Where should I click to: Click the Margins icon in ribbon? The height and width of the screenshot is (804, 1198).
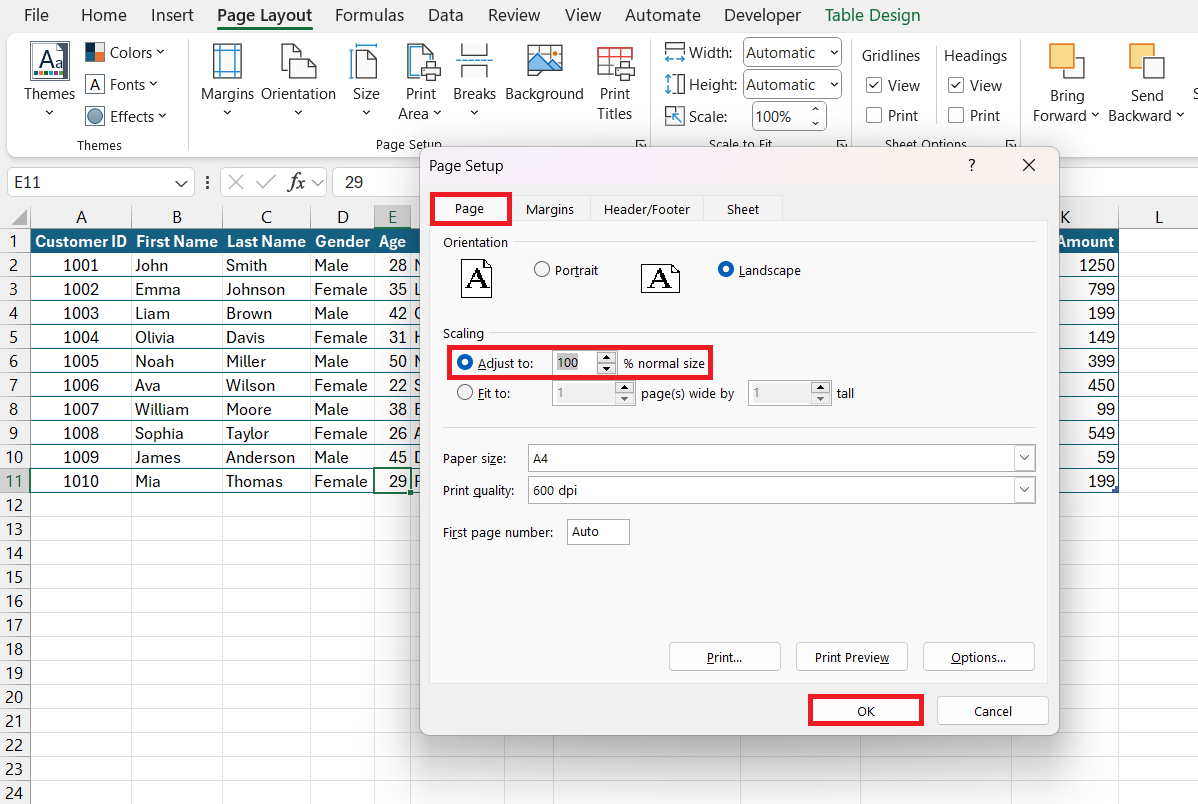227,62
